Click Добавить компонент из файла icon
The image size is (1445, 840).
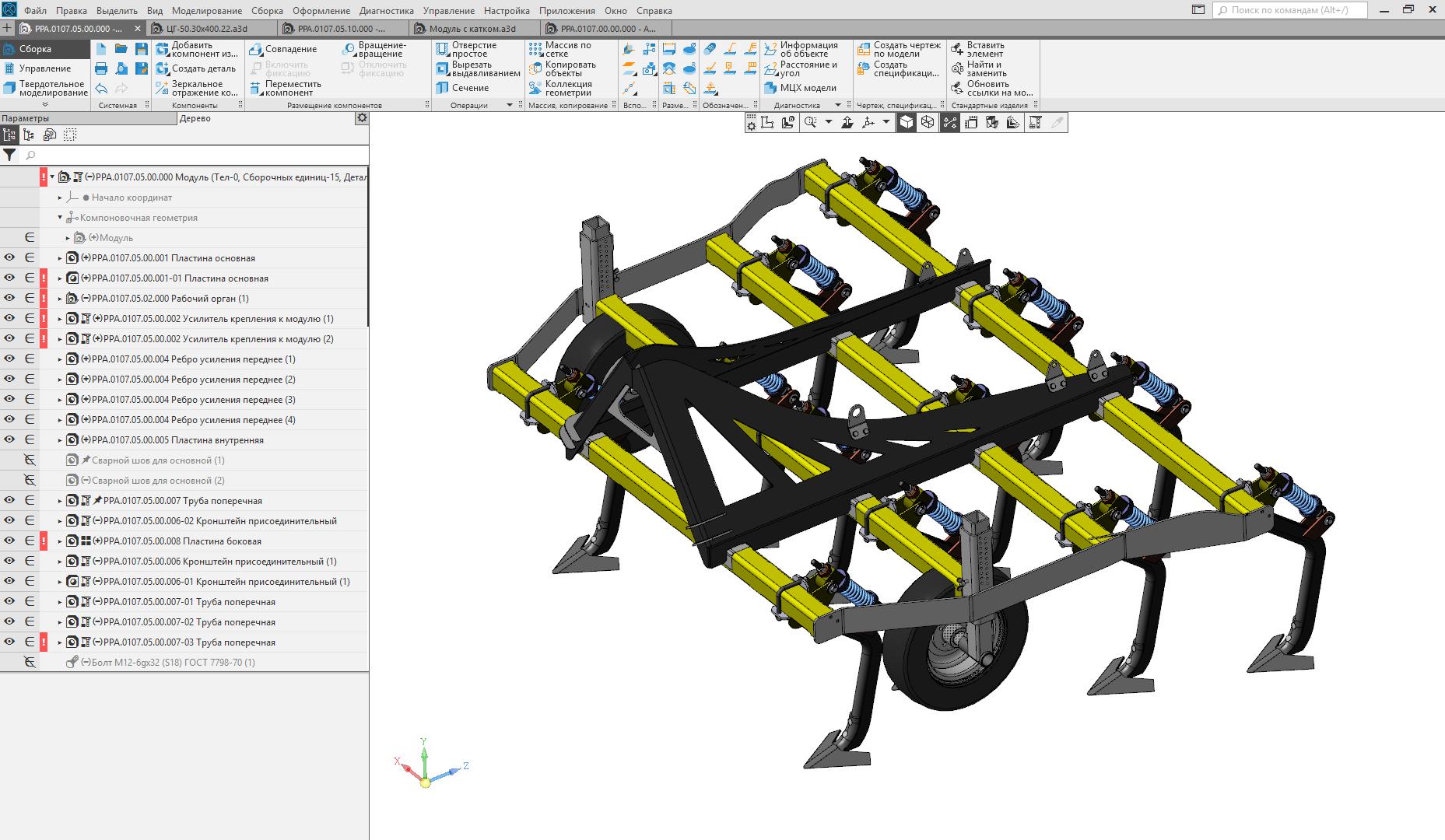(163, 49)
